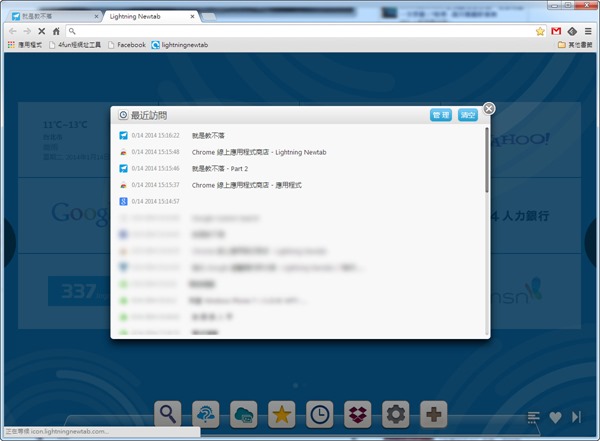Click the skip-forward icon at bottom right

click(576, 417)
